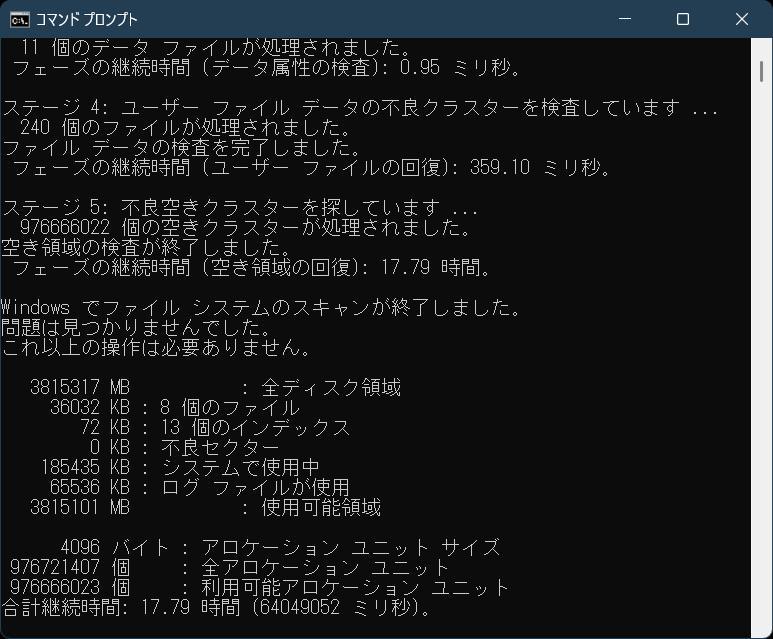The image size is (773, 639).
Task: Click the vertical scrollbar thumb
Action: 762,71
